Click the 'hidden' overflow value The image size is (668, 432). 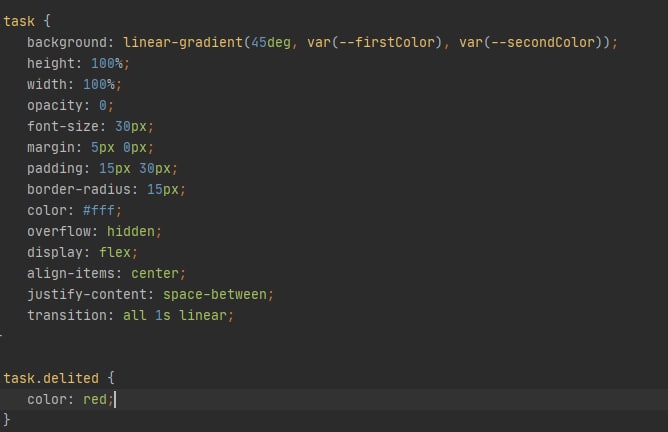click(x=131, y=231)
